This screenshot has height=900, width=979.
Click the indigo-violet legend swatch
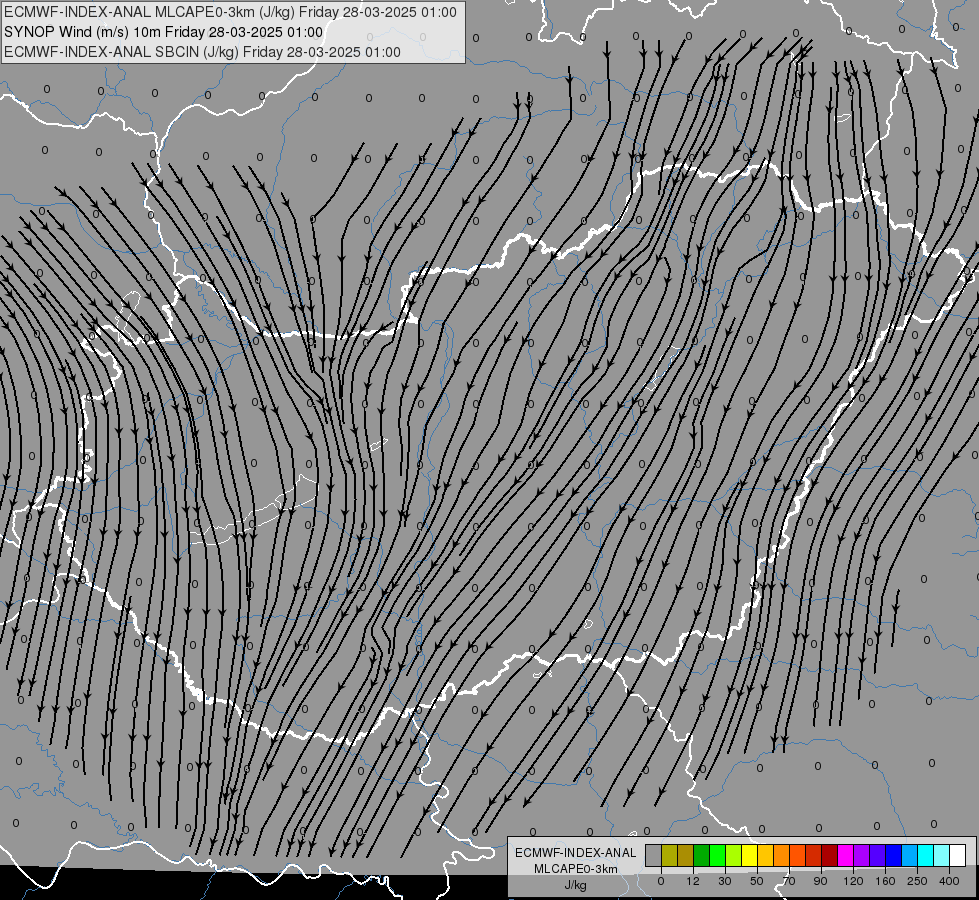(x=878, y=855)
